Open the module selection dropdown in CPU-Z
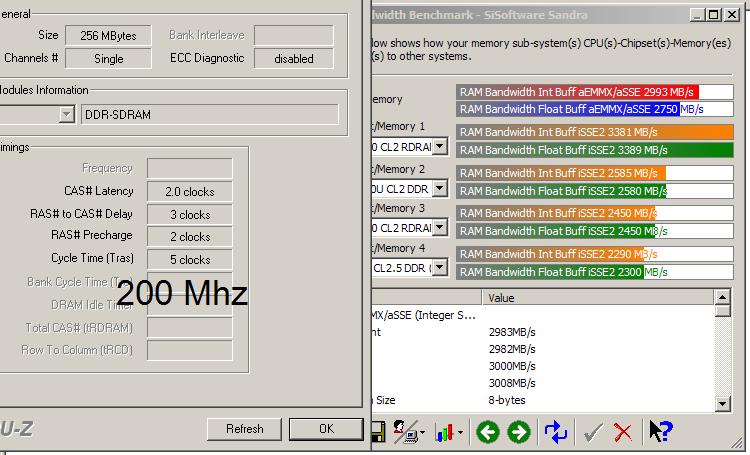The height and width of the screenshot is (455, 750). [x=66, y=115]
